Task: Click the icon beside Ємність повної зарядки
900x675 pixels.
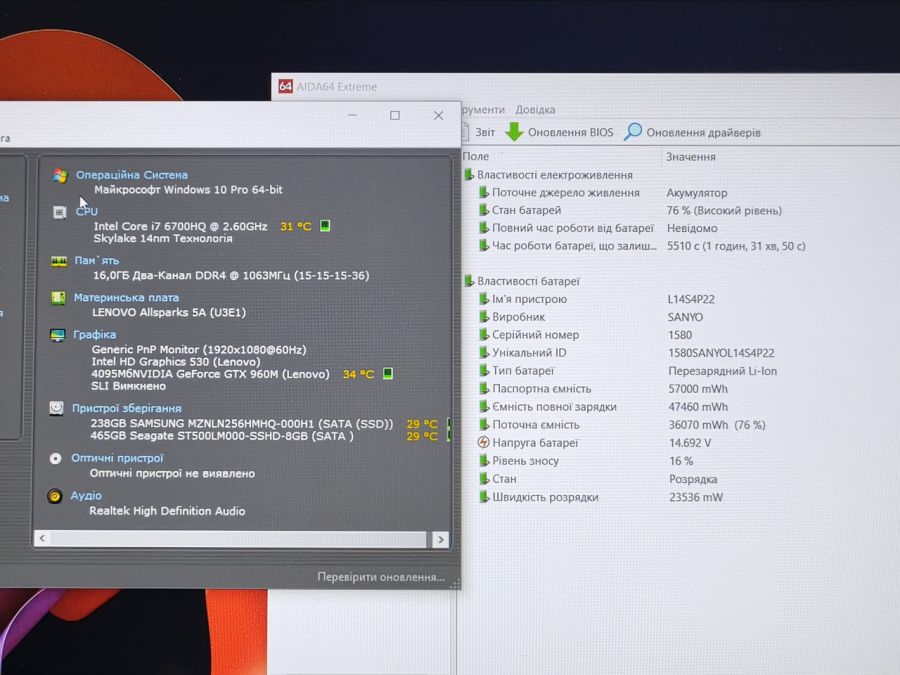Action: click(484, 406)
